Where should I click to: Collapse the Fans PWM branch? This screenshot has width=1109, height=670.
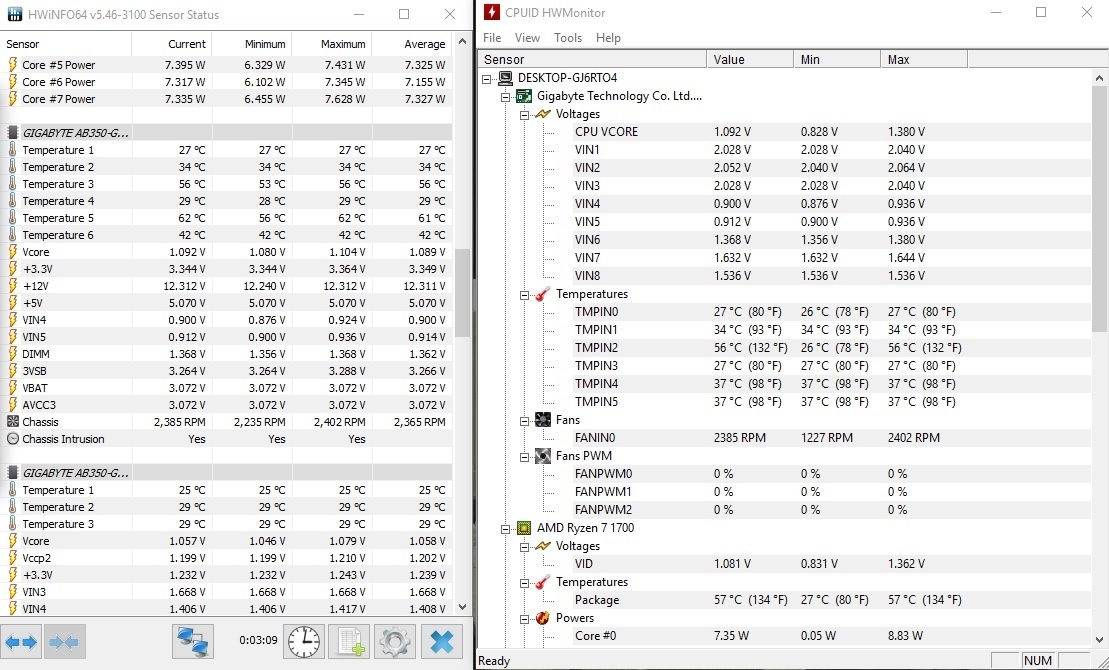pyautogui.click(x=525, y=456)
